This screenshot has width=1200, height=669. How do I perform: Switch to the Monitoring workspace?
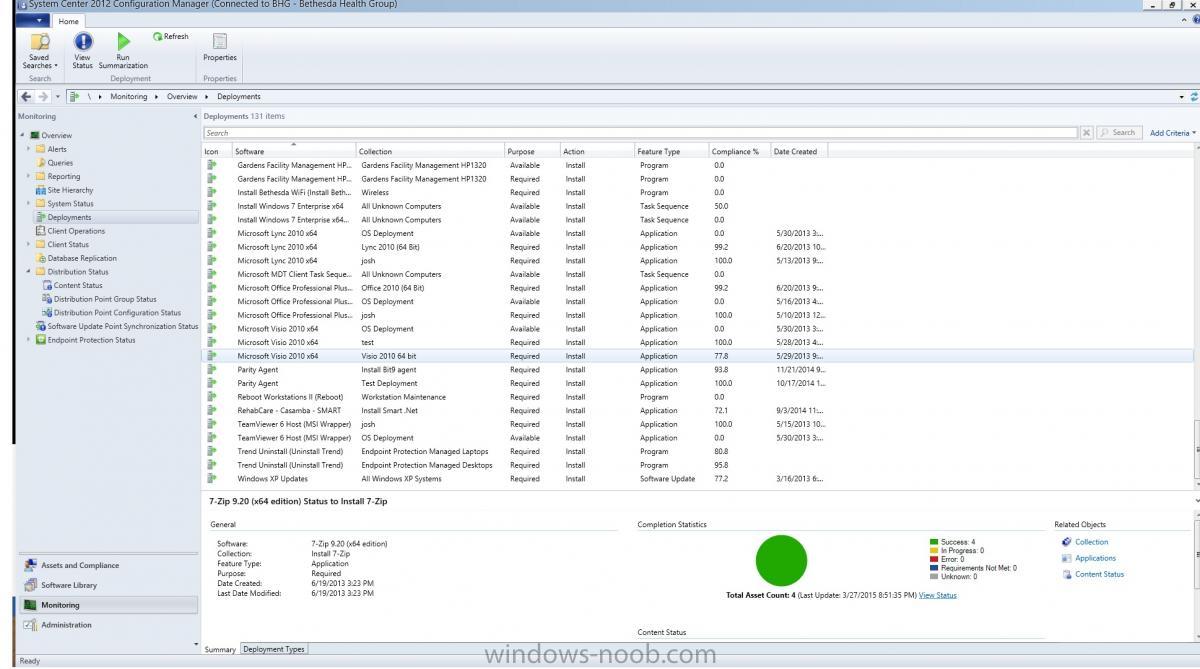coord(107,606)
